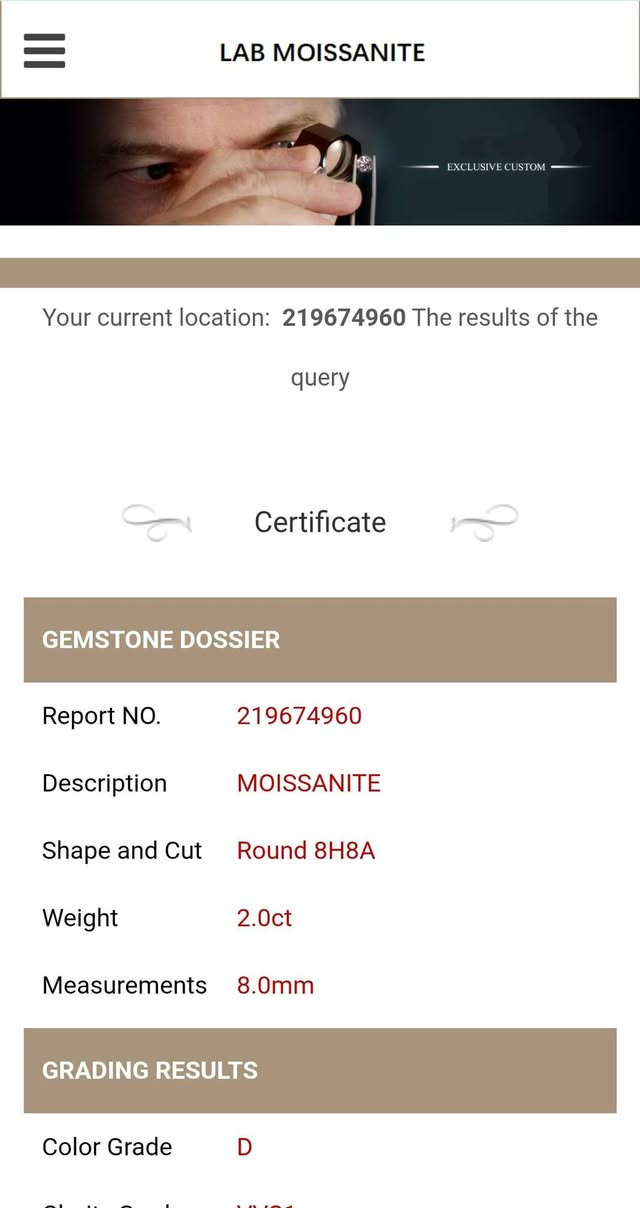
Task: Click the EXCLUSIVE CUSTOM banner text
Action: (x=496, y=167)
